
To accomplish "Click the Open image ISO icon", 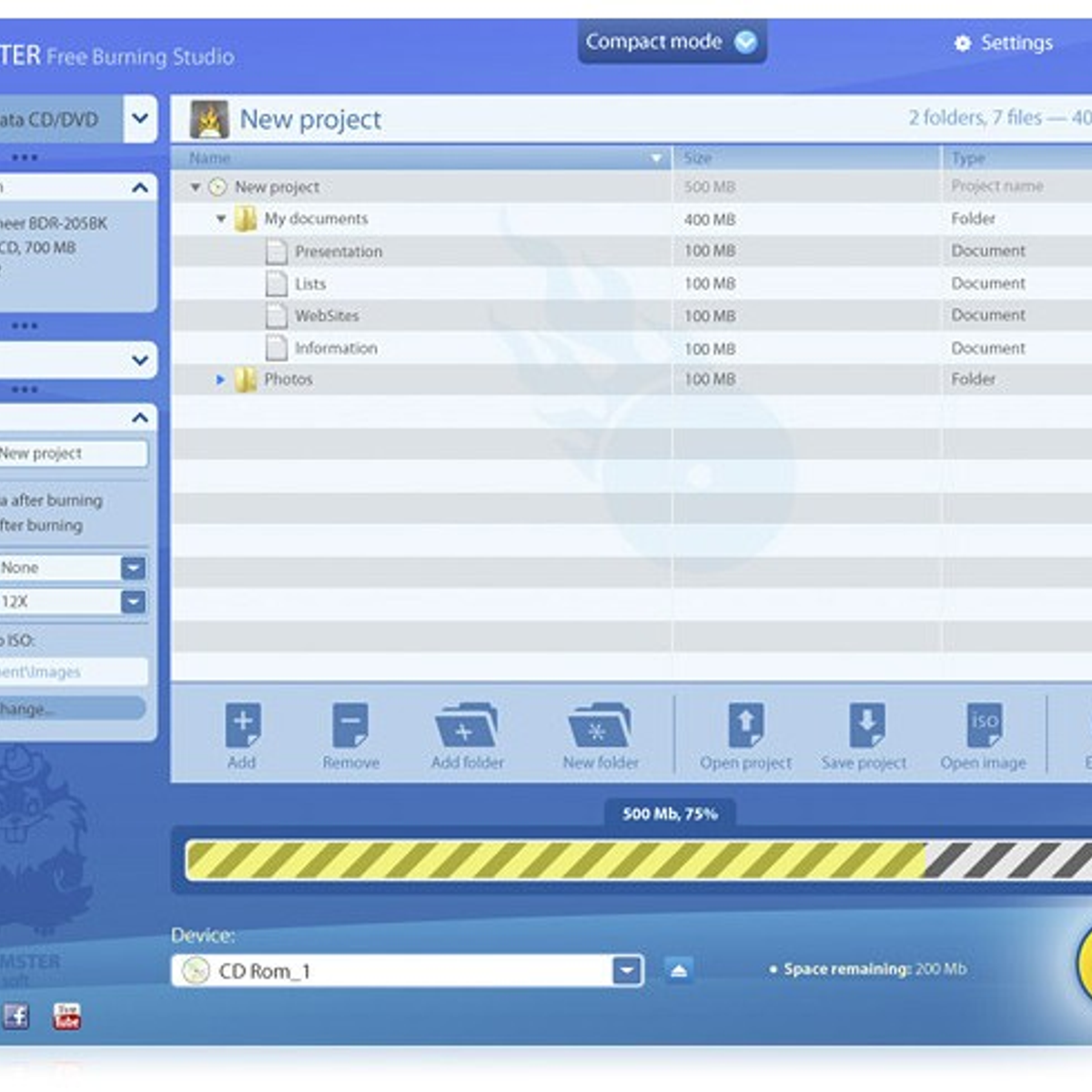I will pyautogui.click(x=984, y=726).
